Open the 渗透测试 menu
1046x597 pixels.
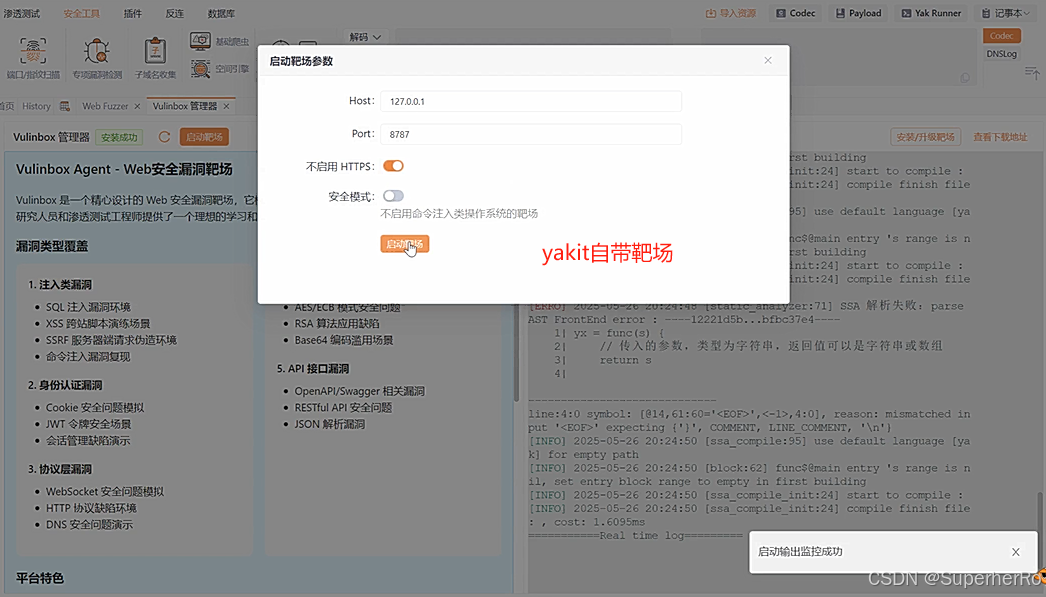coord(22,13)
